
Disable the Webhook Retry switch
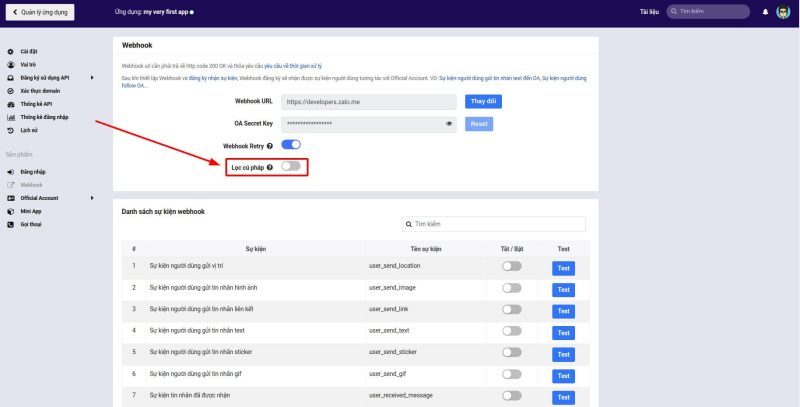click(291, 145)
